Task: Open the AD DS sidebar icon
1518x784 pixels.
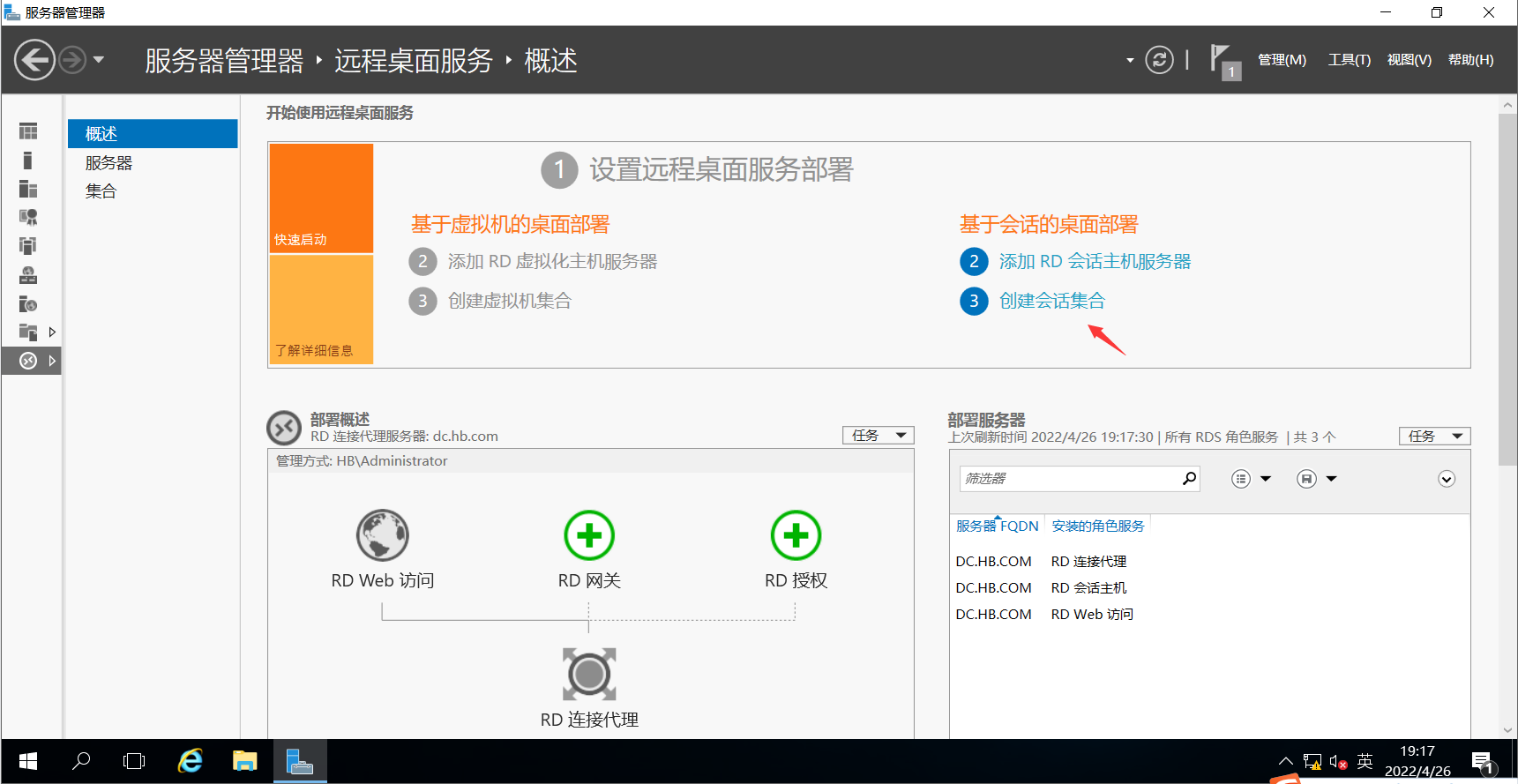Action: coord(28,246)
